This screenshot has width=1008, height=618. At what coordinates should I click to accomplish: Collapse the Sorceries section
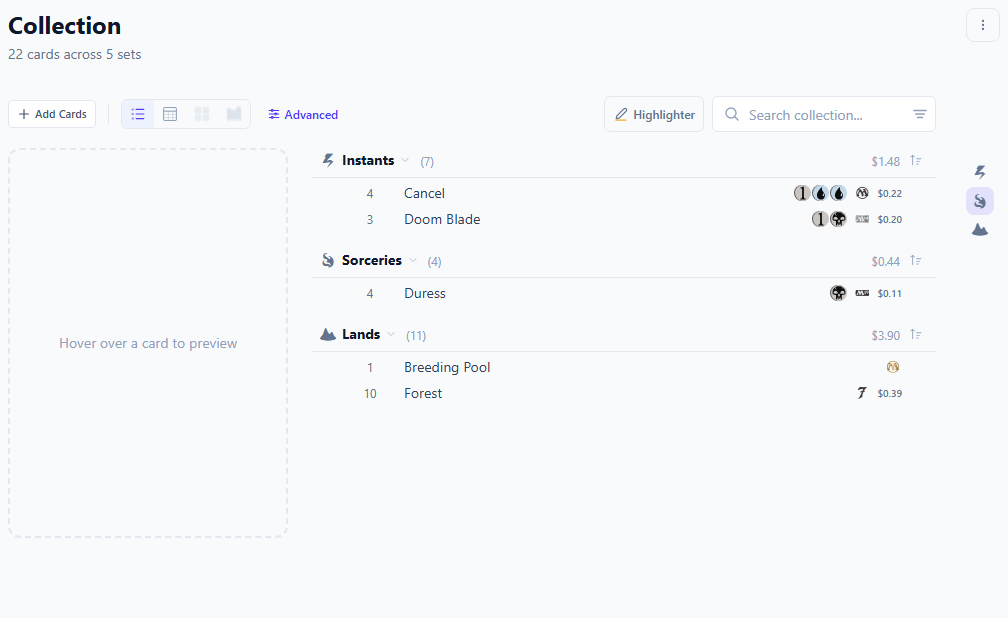click(412, 261)
